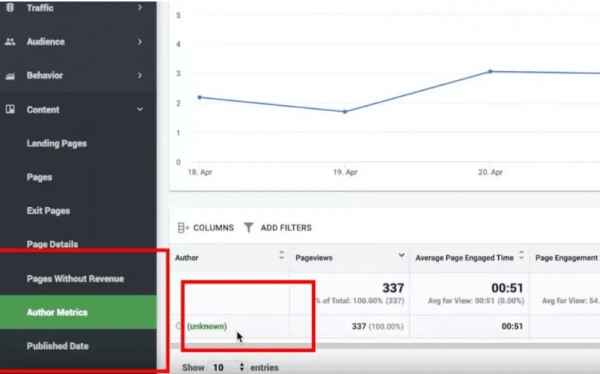600x374 pixels.
Task: Click the Author column header
Action: point(230,258)
